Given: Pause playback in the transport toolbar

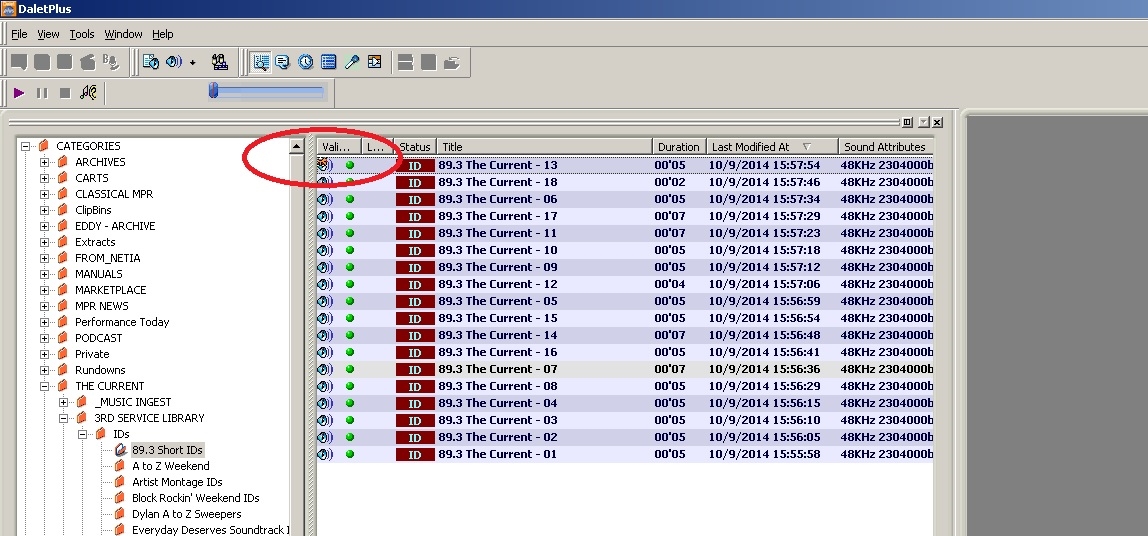Looking at the screenshot, I should pyautogui.click(x=42, y=93).
